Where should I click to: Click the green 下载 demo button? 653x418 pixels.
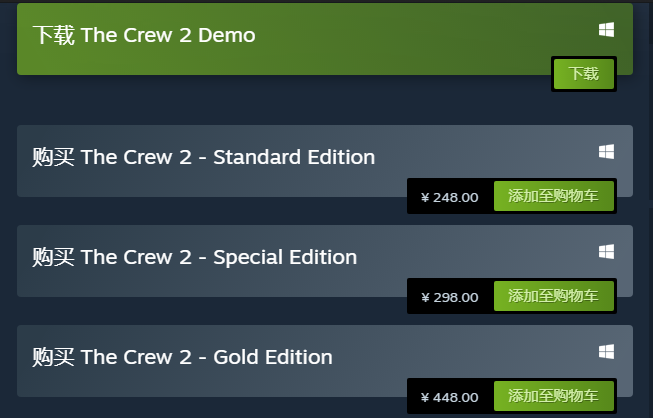584,74
